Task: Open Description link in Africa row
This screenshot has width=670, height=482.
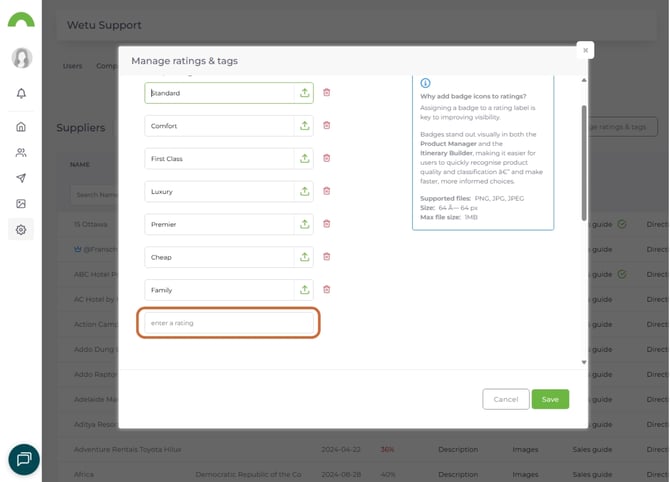Action: 458,474
